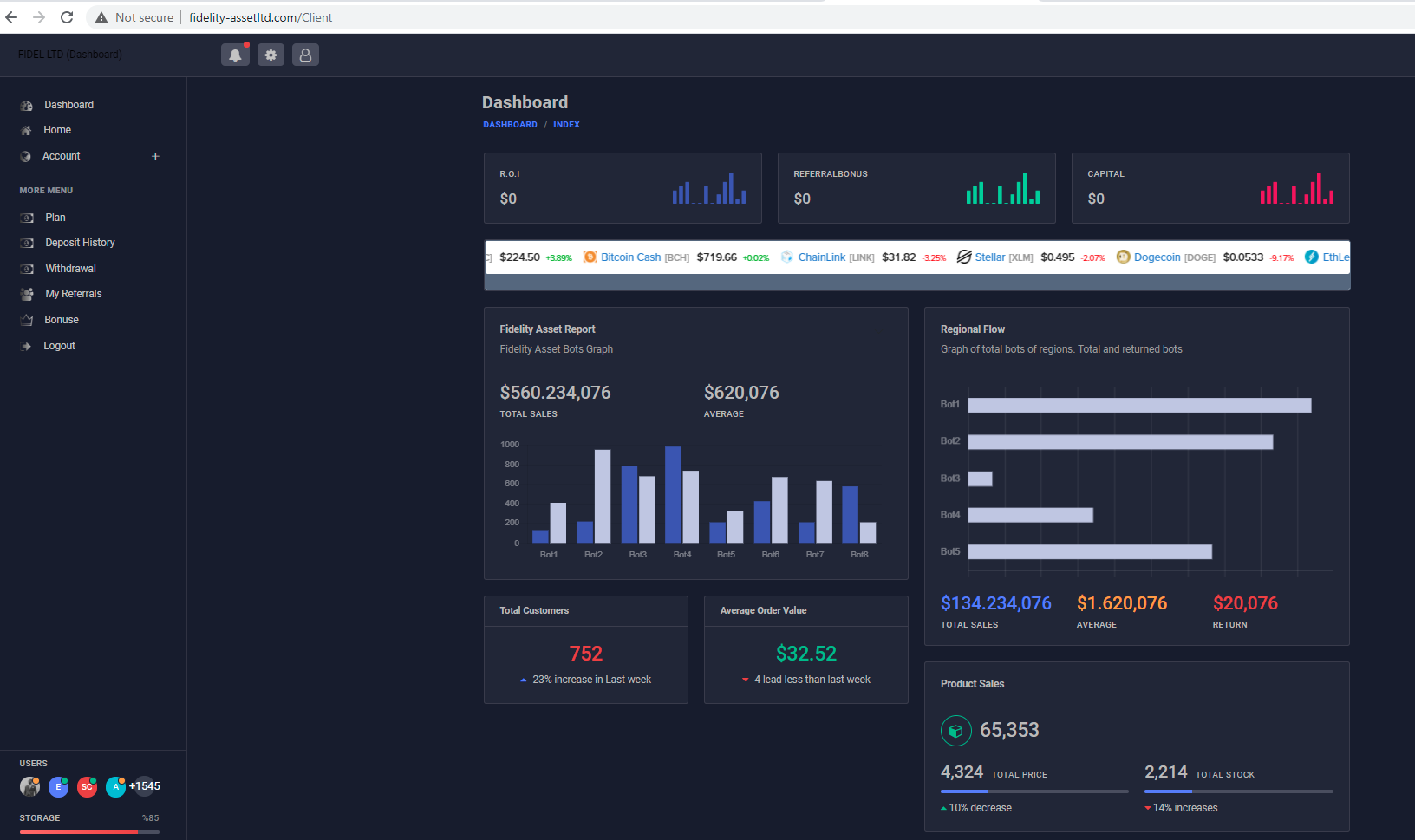
Task: Click the blue E user avatar
Action: coord(58,786)
